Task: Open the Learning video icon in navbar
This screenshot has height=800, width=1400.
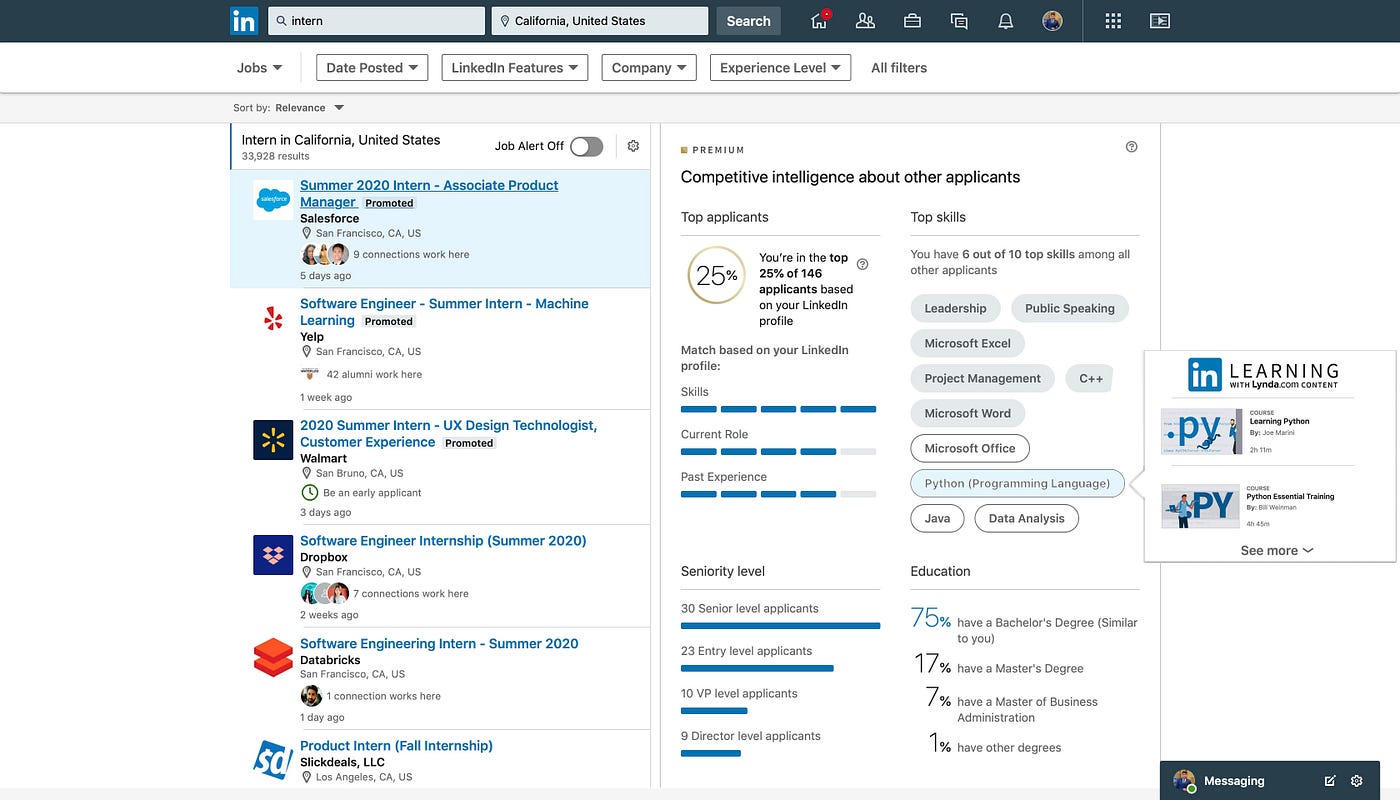Action: tap(1160, 21)
